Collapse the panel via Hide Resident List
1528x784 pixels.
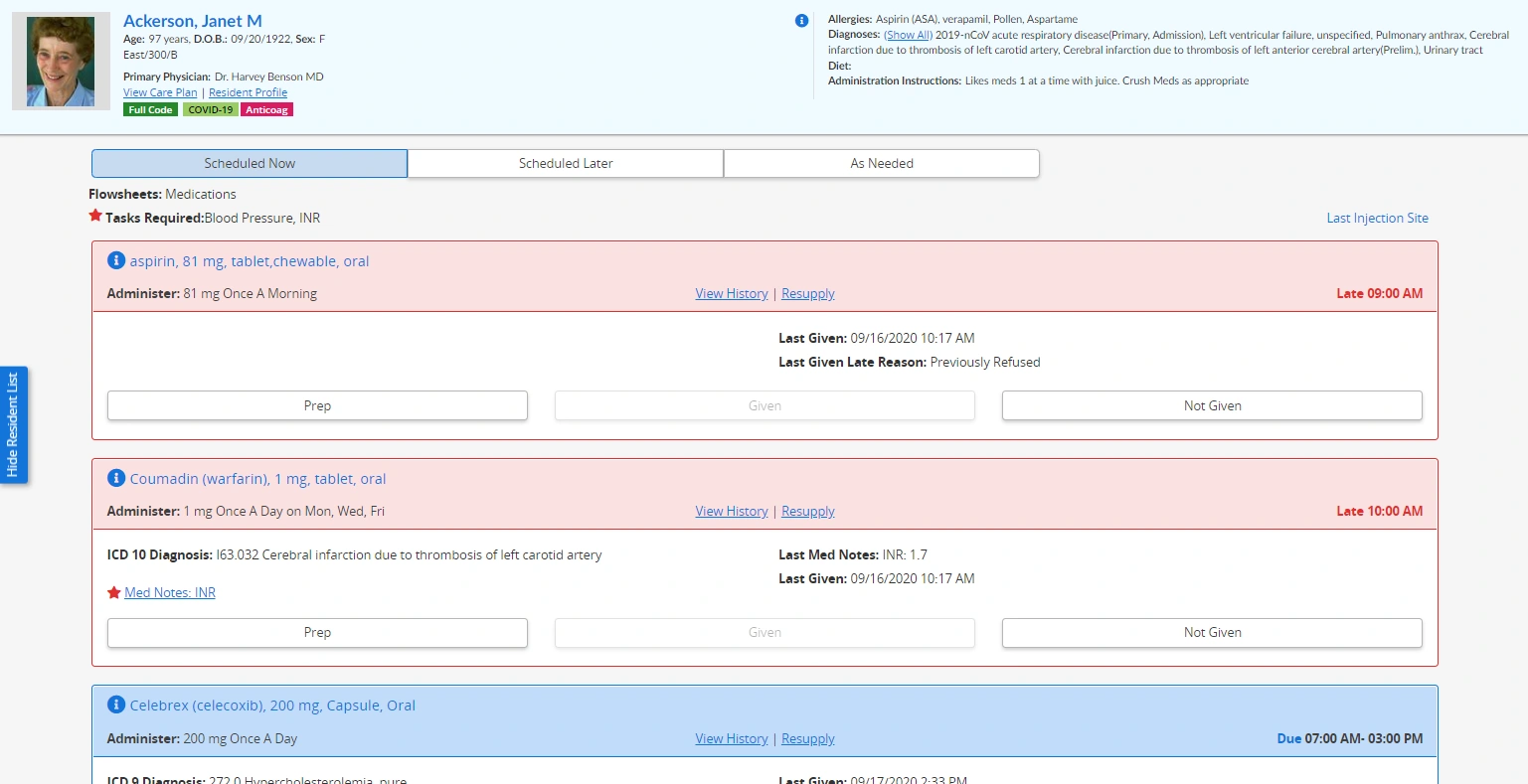[x=15, y=424]
